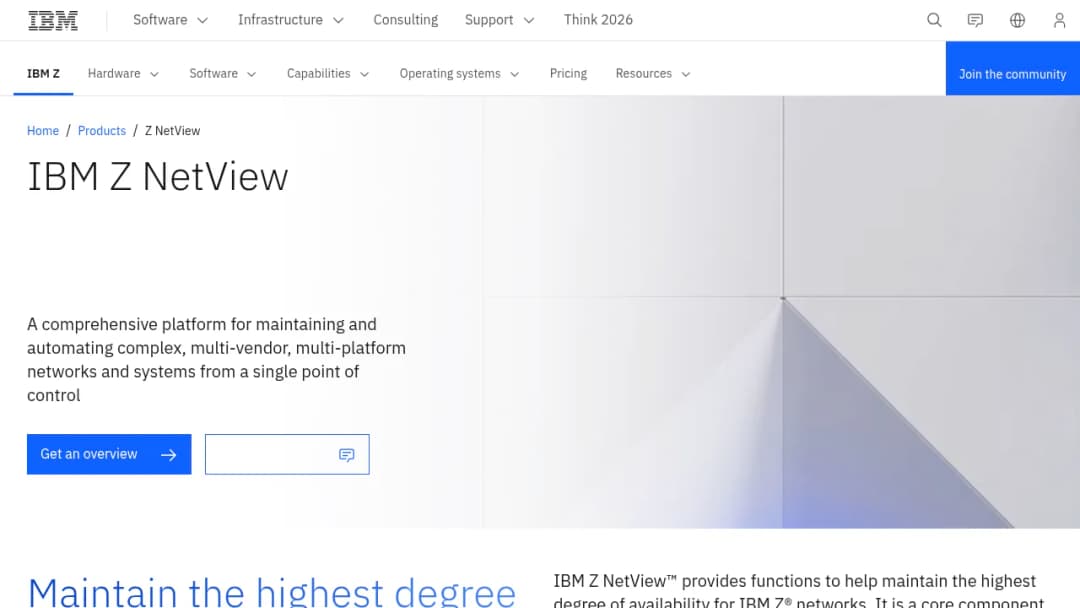Open the Pricing tab
The image size is (1080, 608).
(x=568, y=74)
